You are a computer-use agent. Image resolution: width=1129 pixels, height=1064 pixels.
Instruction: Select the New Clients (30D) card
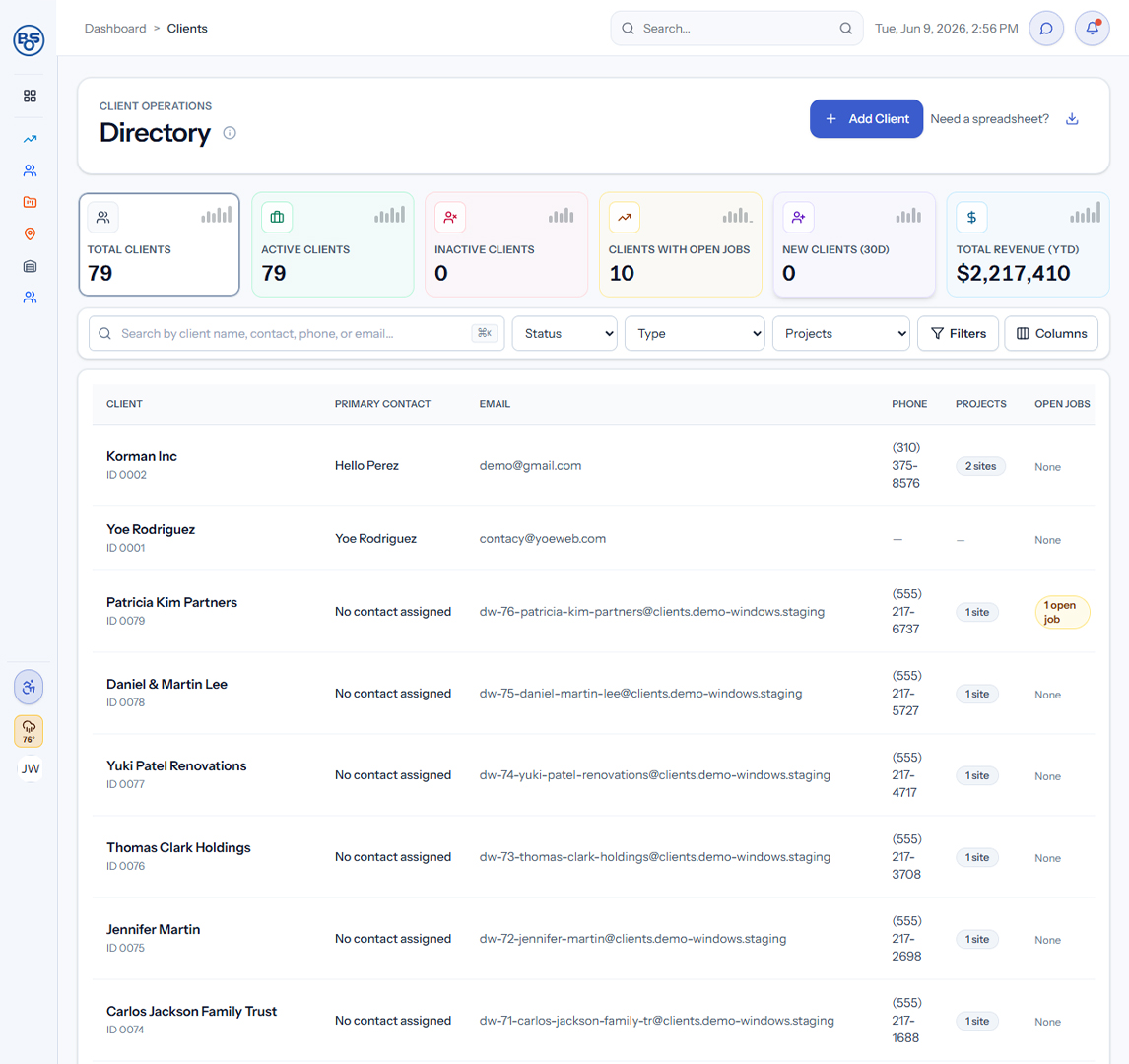point(854,244)
